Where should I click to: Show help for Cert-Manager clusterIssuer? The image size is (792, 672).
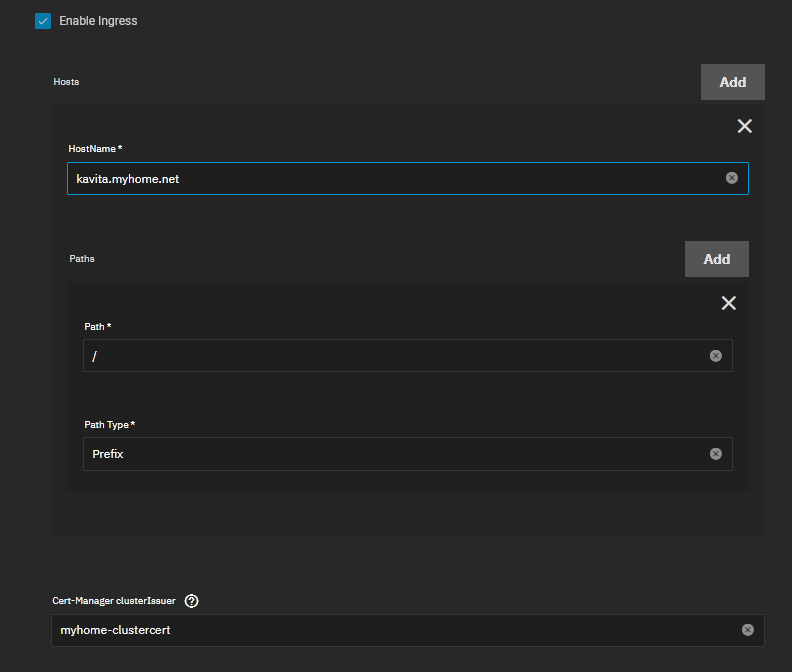(191, 601)
